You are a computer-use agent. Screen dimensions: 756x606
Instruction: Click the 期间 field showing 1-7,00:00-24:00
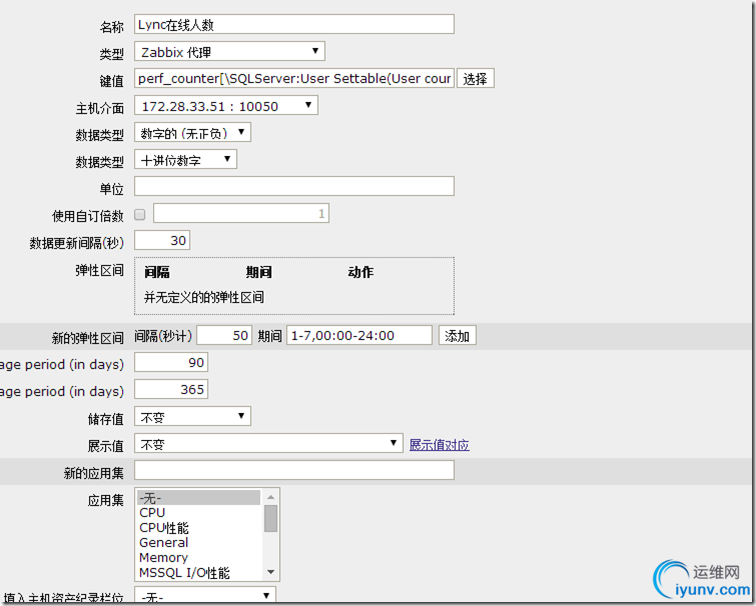[359, 336]
